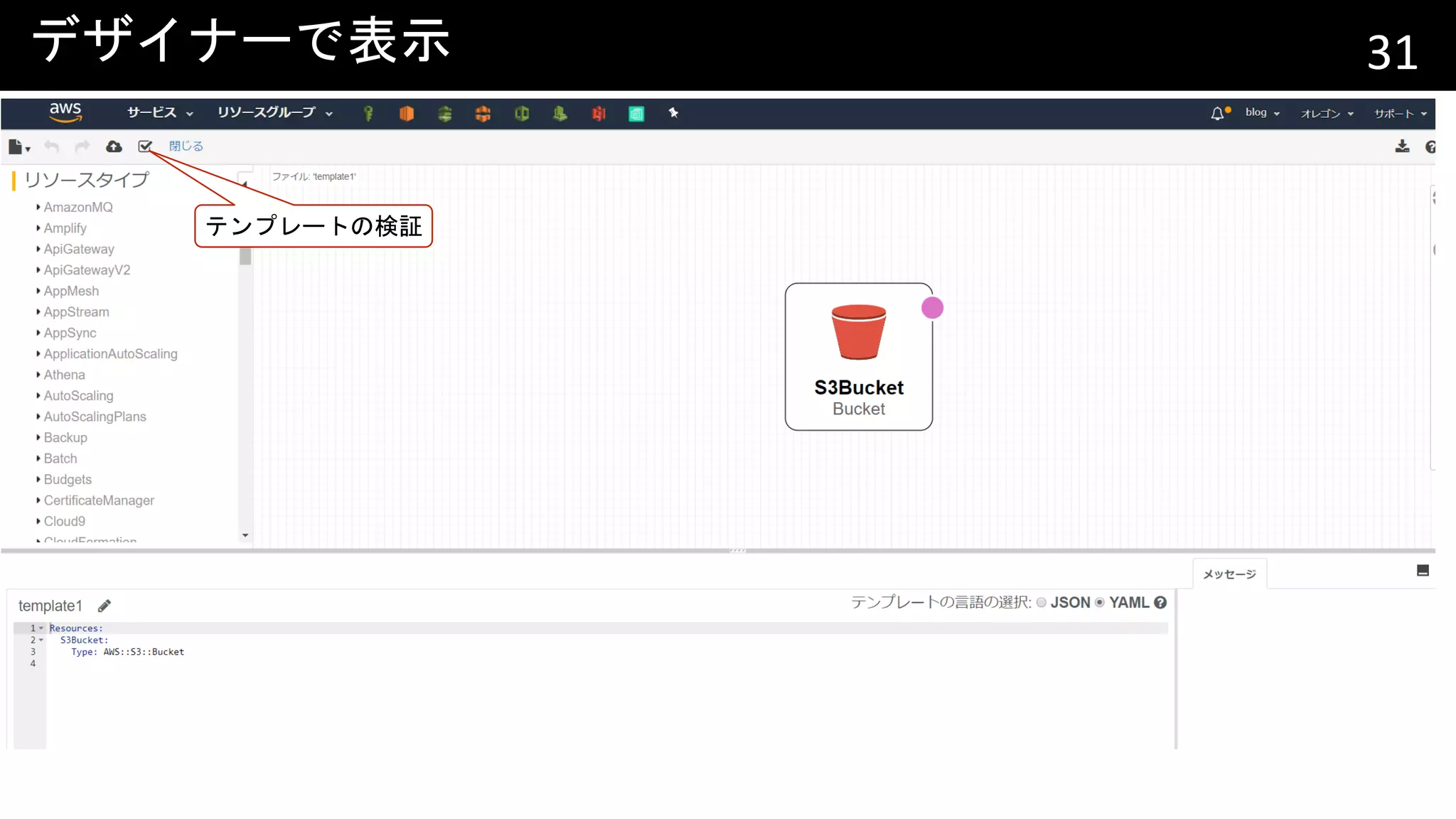Validate template with checkmark icon
Viewport: 1456px width, 819px height.
(145, 146)
